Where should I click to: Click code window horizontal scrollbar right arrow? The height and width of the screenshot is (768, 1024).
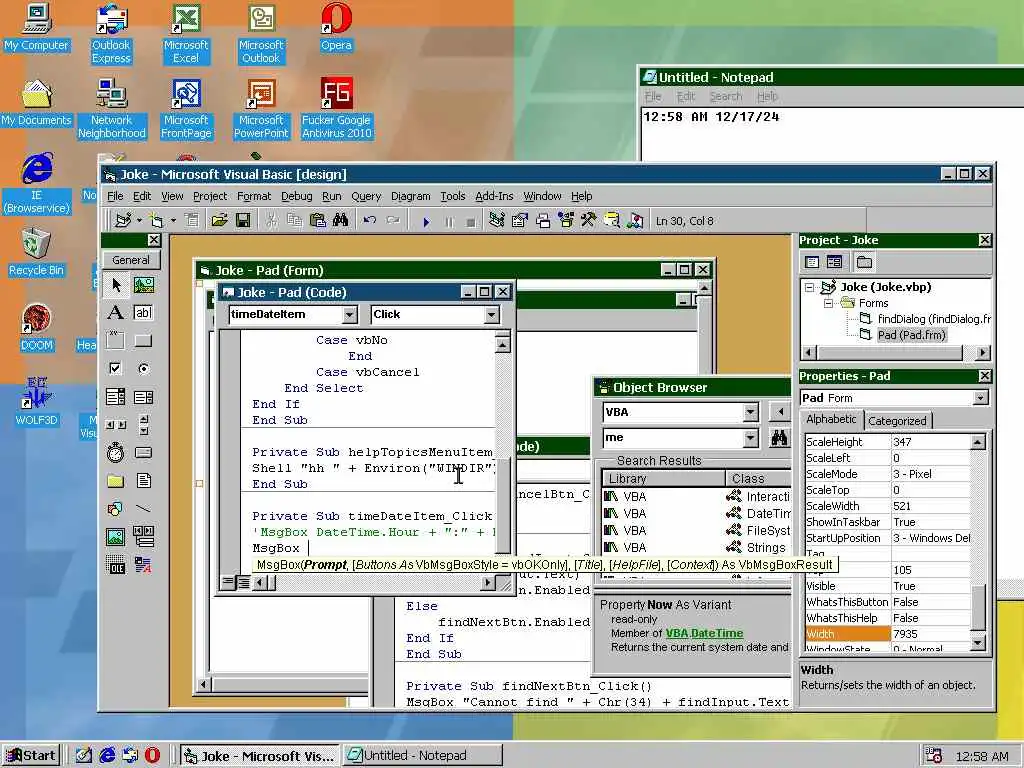(x=488, y=582)
